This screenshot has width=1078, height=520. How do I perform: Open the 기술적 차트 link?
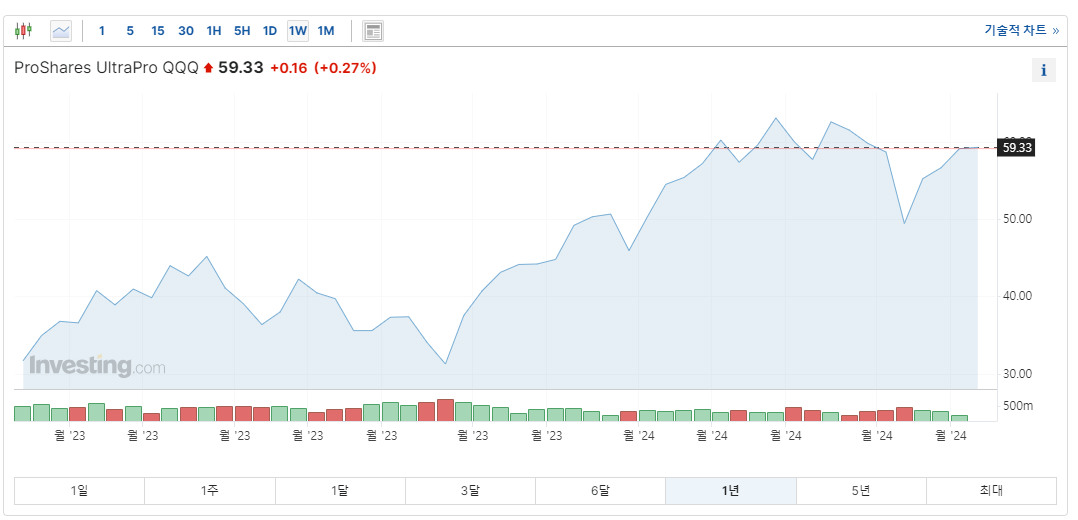tap(1021, 30)
